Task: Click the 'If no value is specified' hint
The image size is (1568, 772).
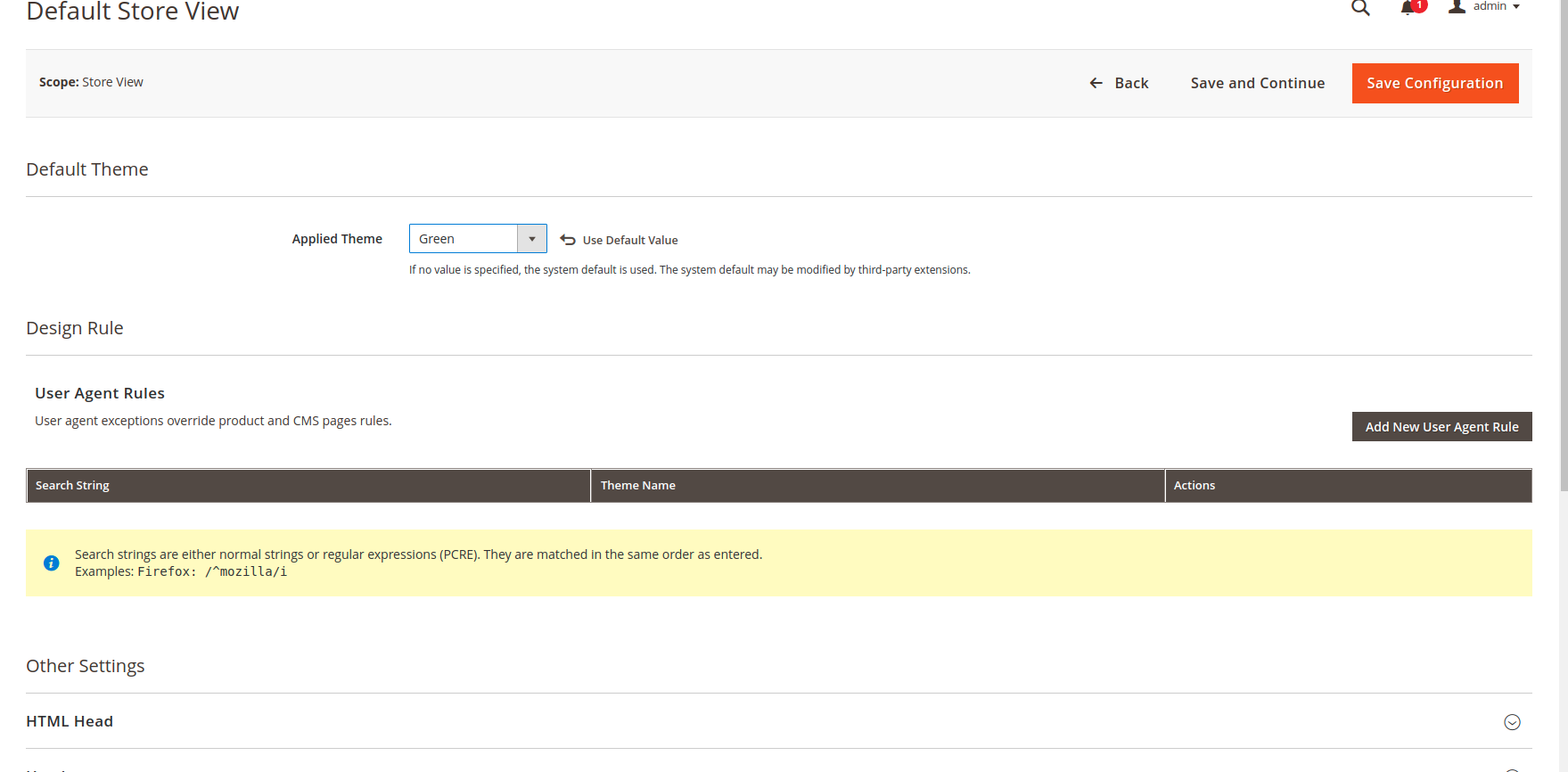Action: 689,270
